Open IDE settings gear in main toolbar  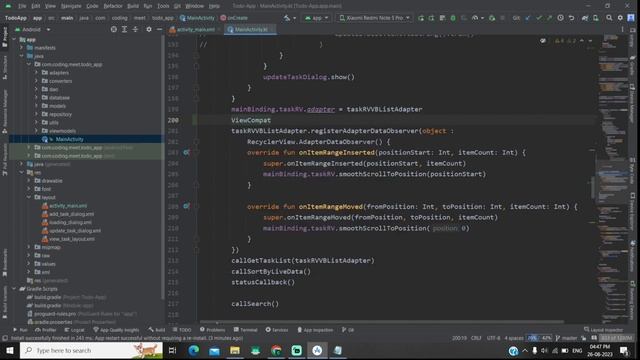click(x=620, y=18)
